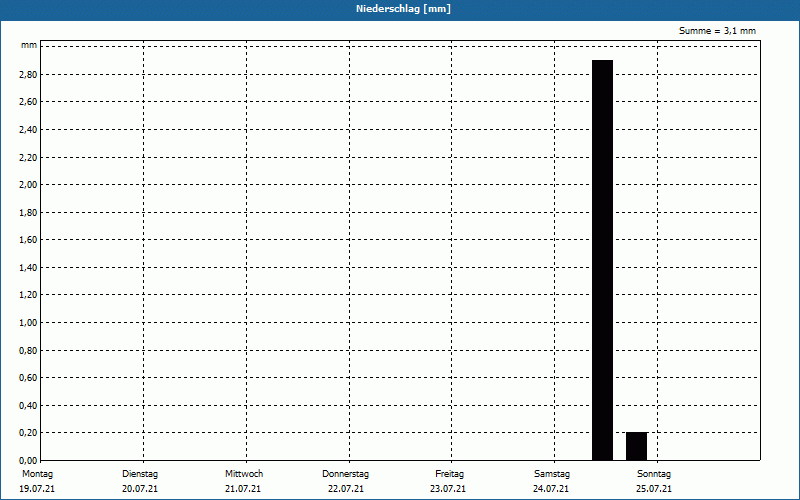Click the 2,40 y-axis value
This screenshot has height=500, width=800.
28,130
